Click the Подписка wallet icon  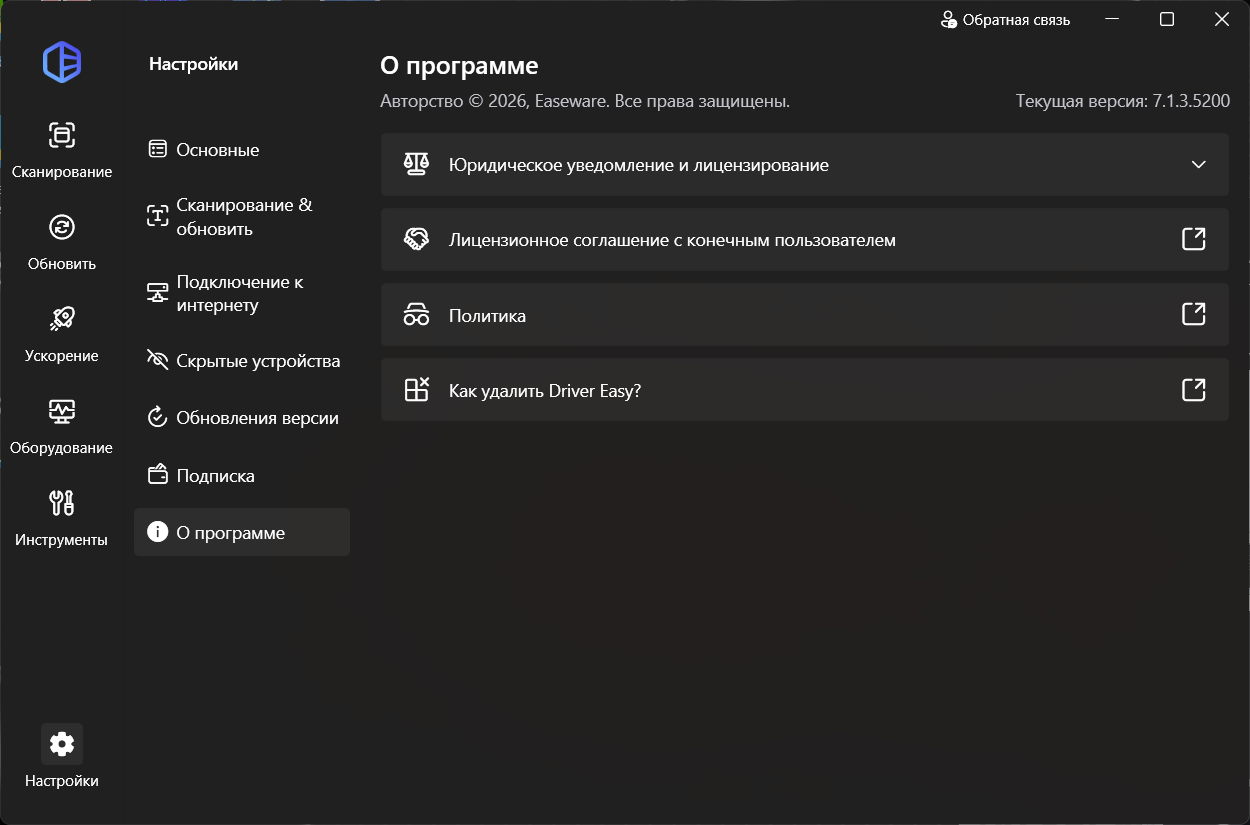pyautogui.click(x=157, y=475)
